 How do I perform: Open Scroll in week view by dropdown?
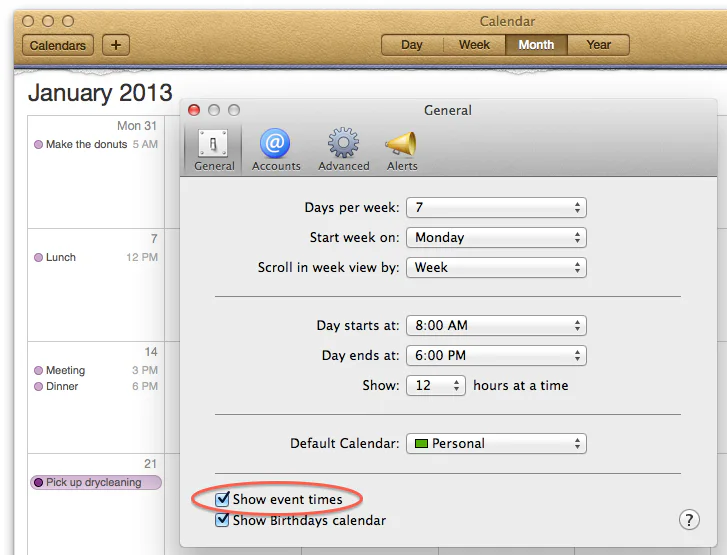[496, 268]
